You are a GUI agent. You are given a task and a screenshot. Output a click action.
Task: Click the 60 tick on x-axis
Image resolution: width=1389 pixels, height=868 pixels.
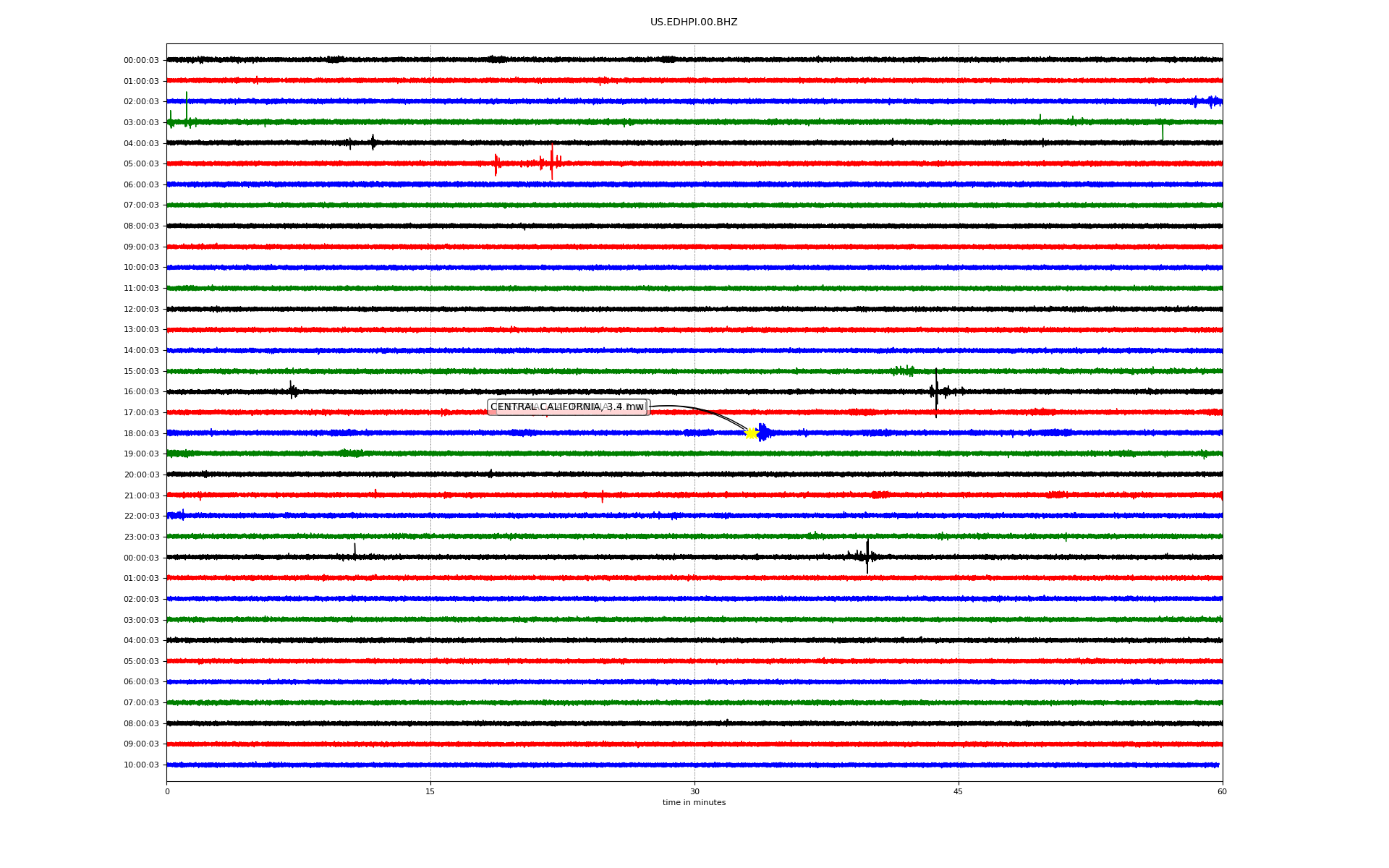click(1222, 791)
